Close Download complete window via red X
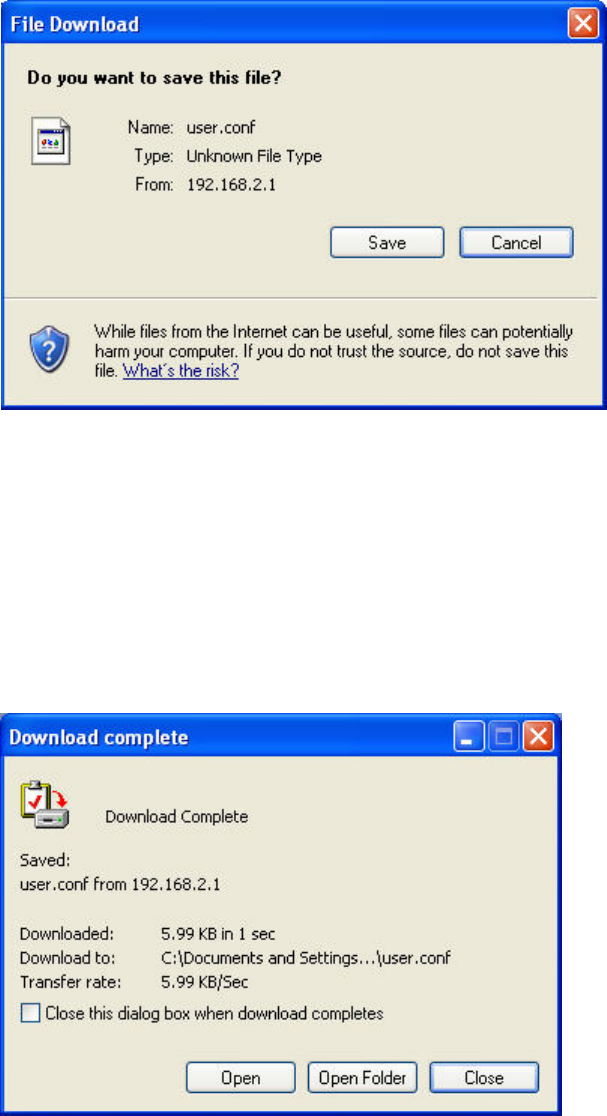The image size is (607, 1116). click(538, 737)
